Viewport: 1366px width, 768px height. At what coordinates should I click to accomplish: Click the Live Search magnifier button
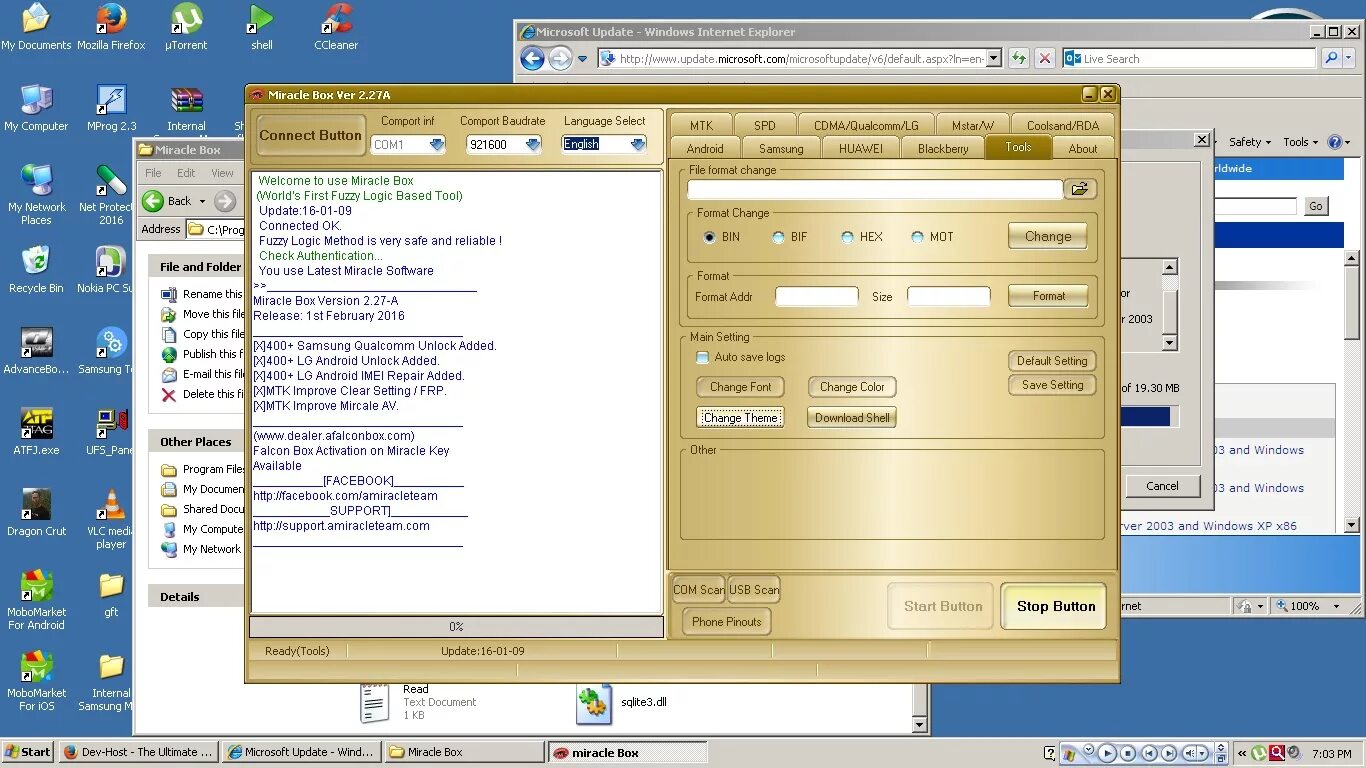1330,58
